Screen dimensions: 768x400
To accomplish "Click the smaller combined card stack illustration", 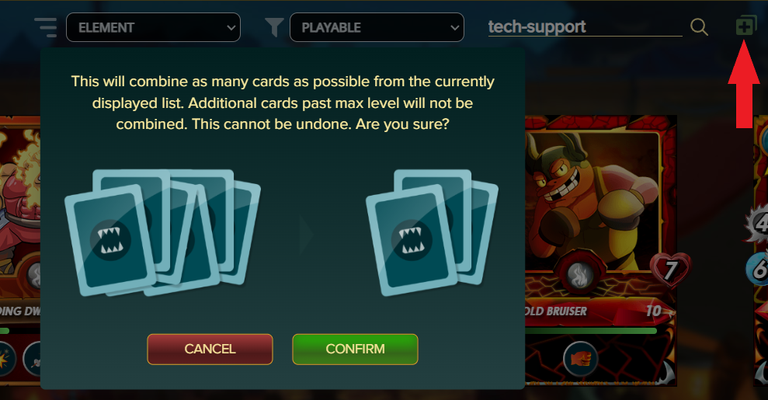I will point(432,233).
